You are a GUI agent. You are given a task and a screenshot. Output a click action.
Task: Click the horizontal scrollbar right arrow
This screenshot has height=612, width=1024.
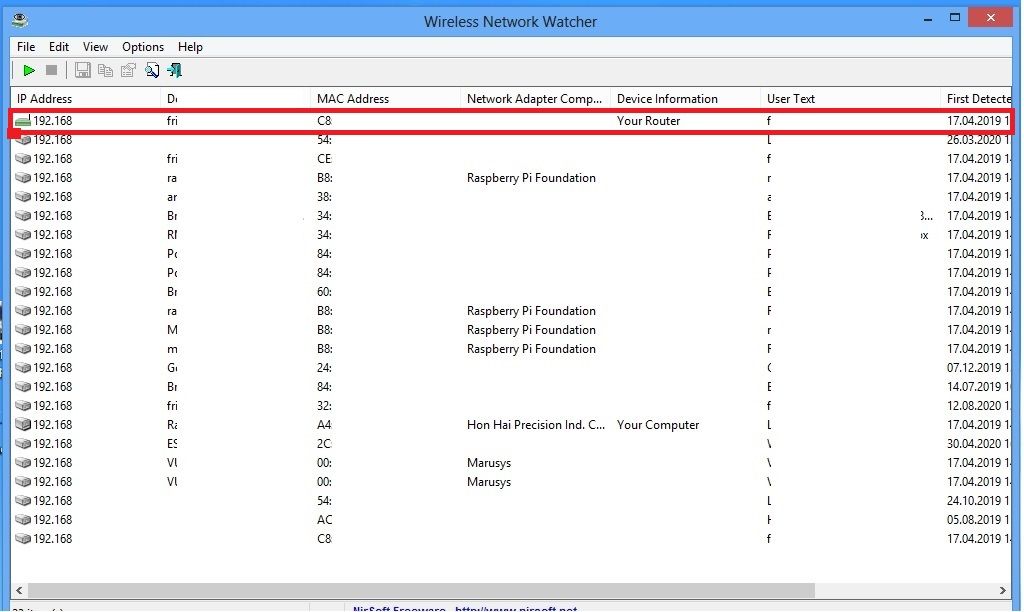coord(1004,590)
